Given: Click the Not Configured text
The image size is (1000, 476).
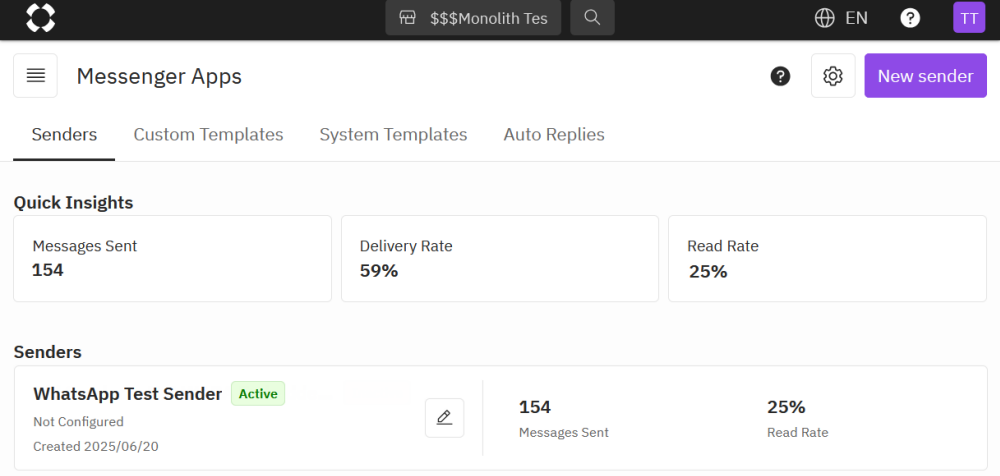Looking at the screenshot, I should (x=78, y=422).
